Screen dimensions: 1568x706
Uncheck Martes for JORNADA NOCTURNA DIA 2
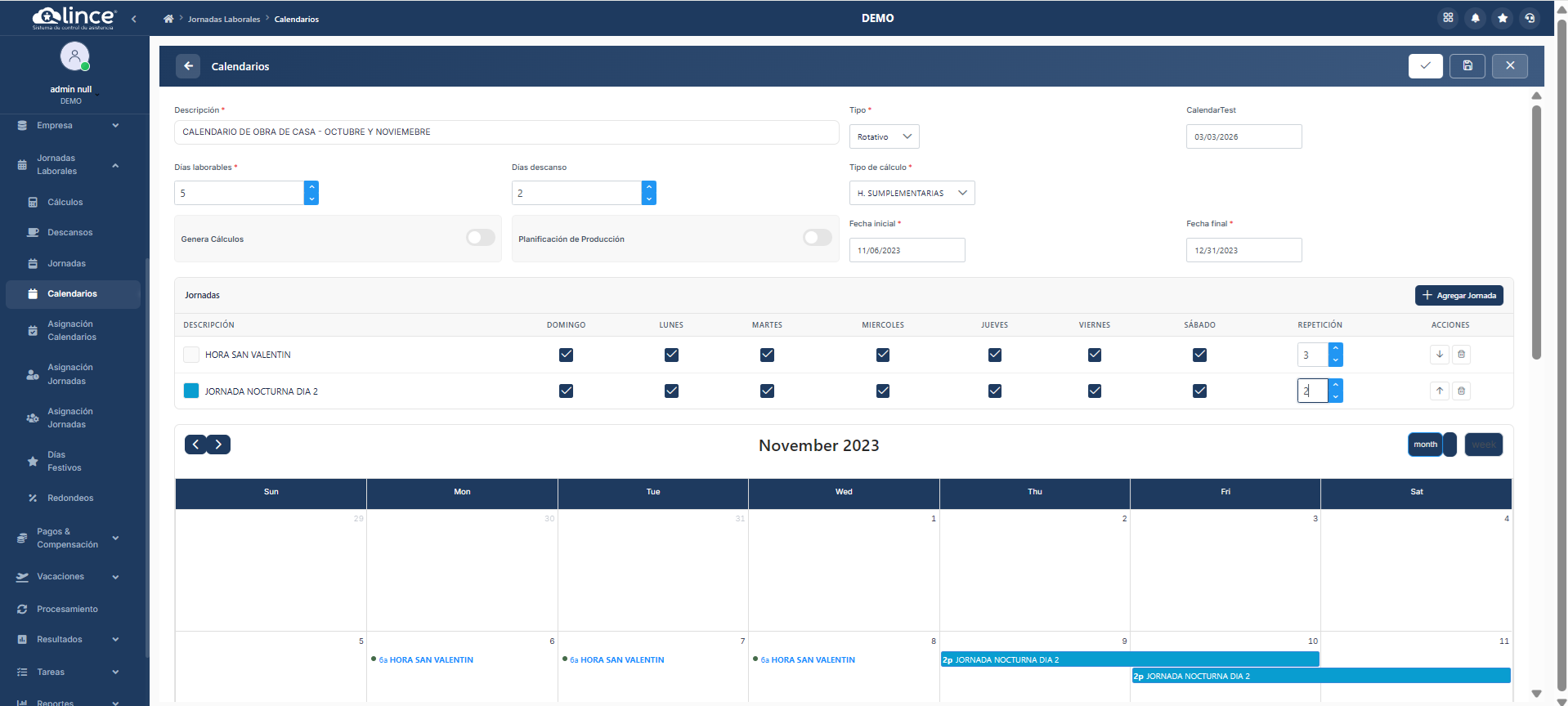(x=767, y=391)
